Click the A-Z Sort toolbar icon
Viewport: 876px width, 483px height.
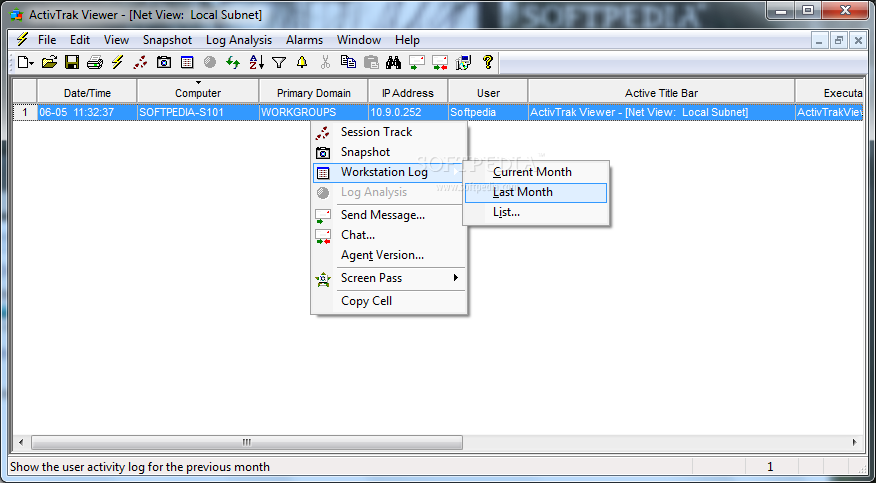pyautogui.click(x=256, y=62)
